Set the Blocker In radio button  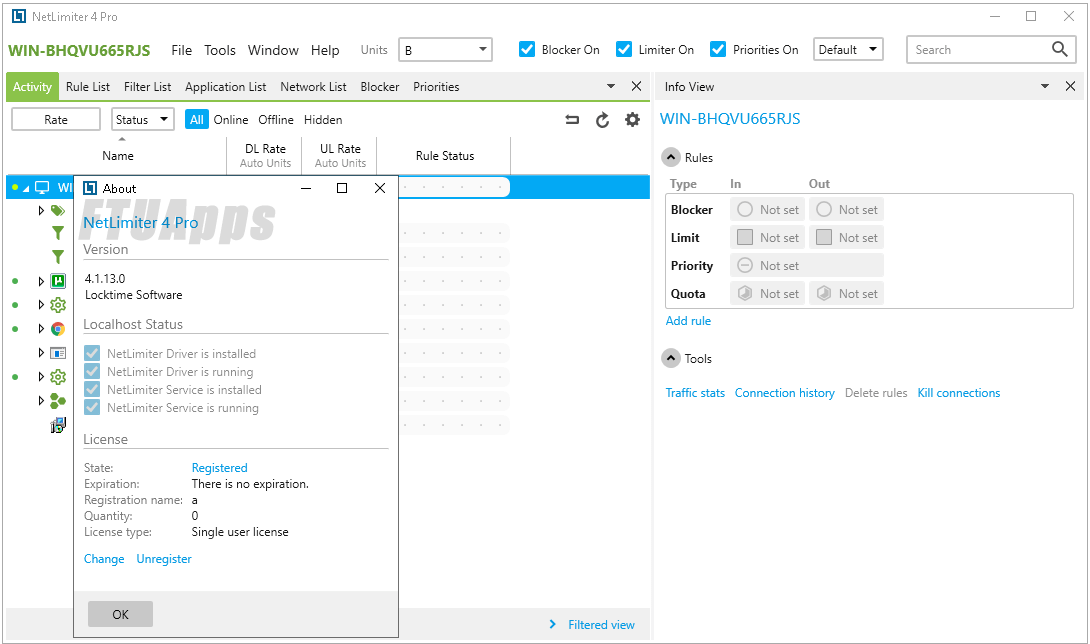(745, 209)
